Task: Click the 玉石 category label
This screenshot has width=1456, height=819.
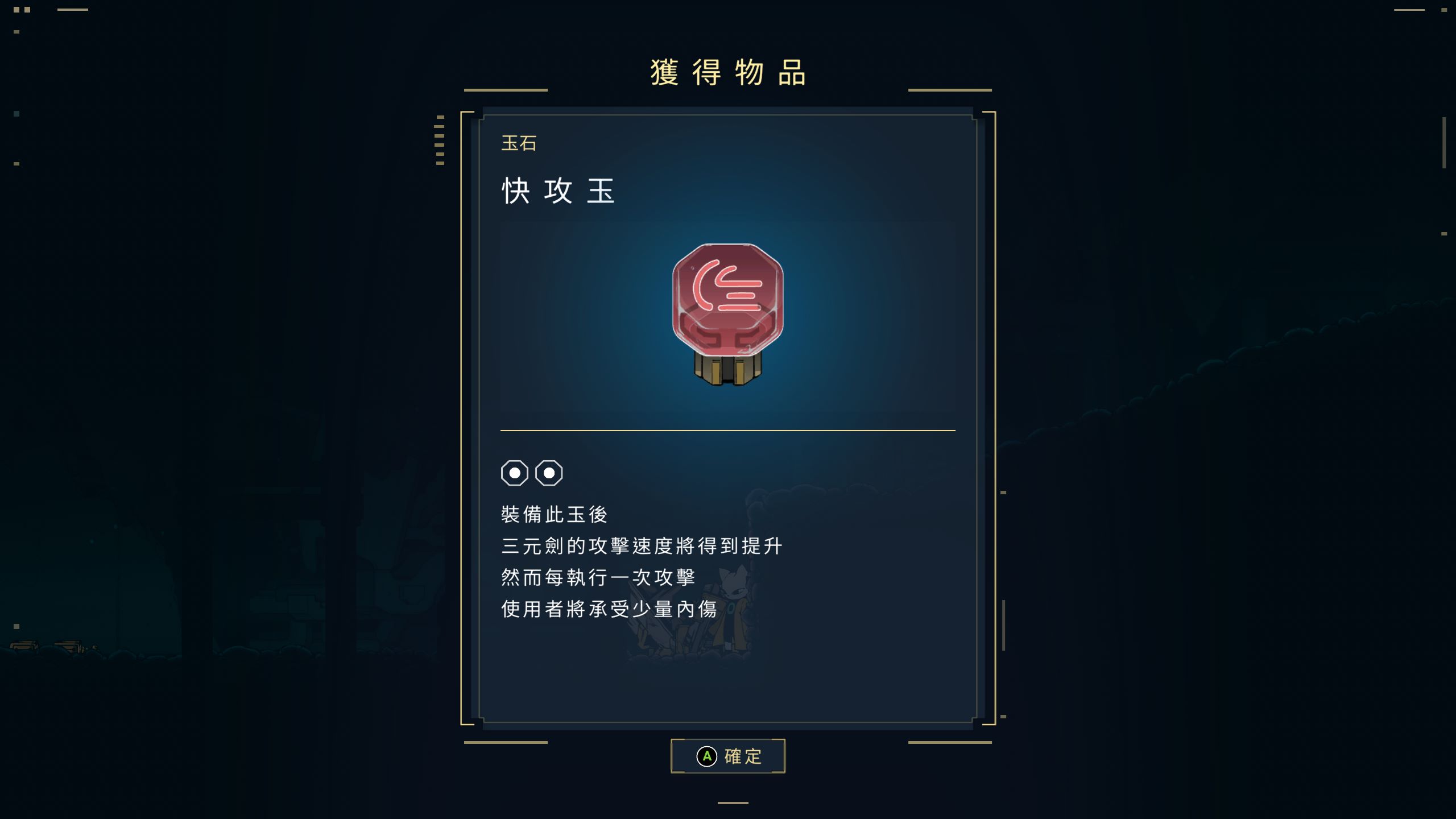Action: (519, 143)
